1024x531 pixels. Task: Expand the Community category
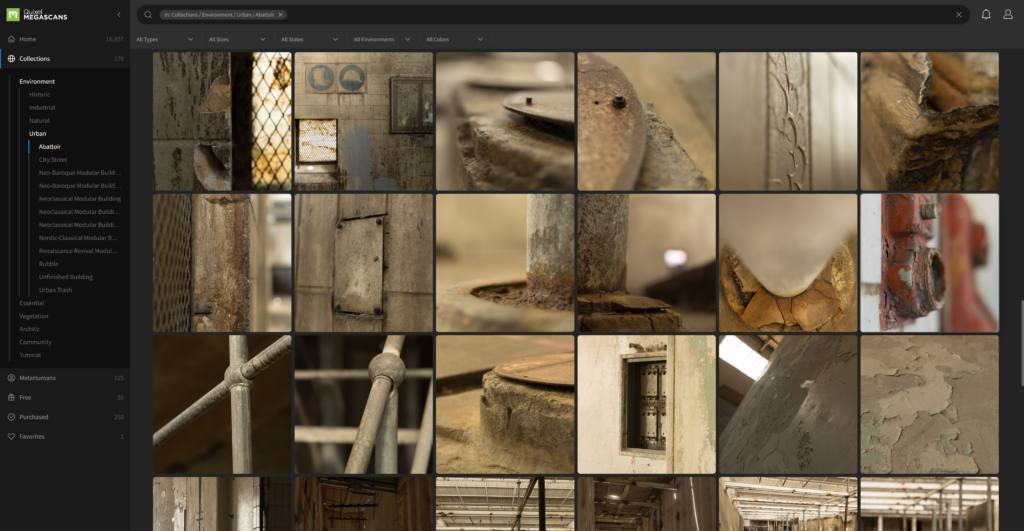pyautogui.click(x=35, y=342)
